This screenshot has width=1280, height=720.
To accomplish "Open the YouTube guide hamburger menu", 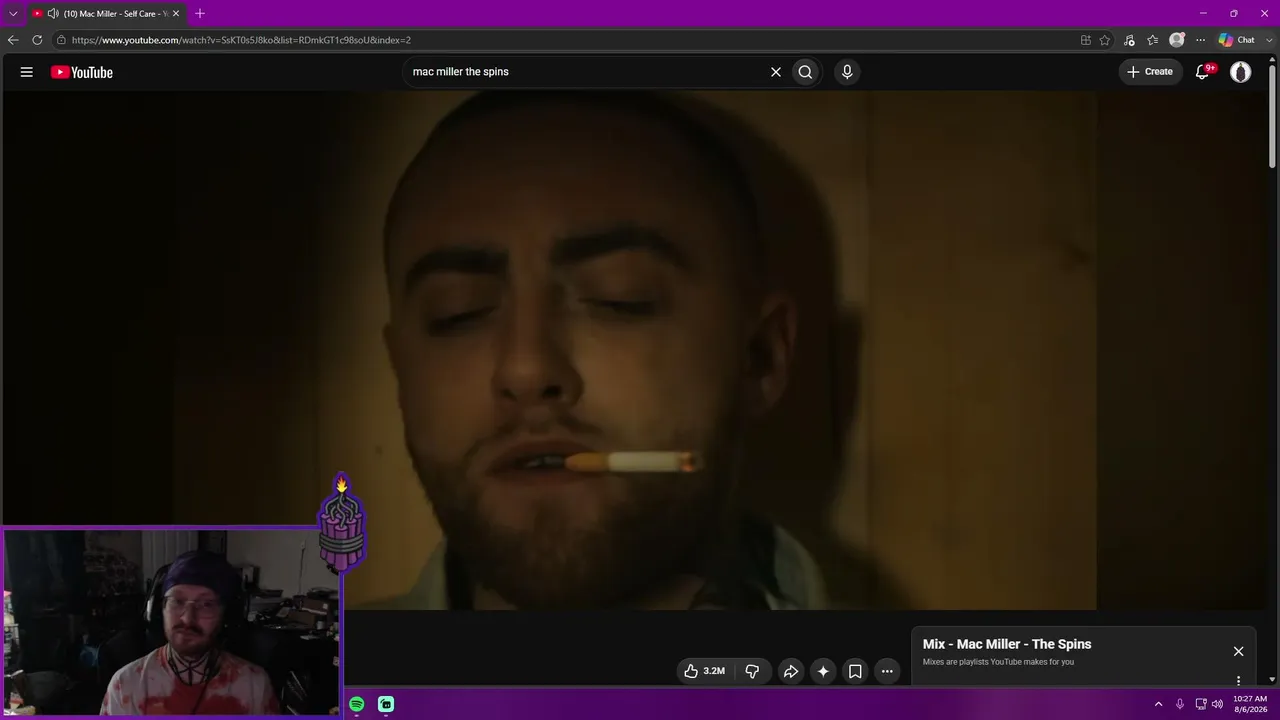I will coord(27,72).
